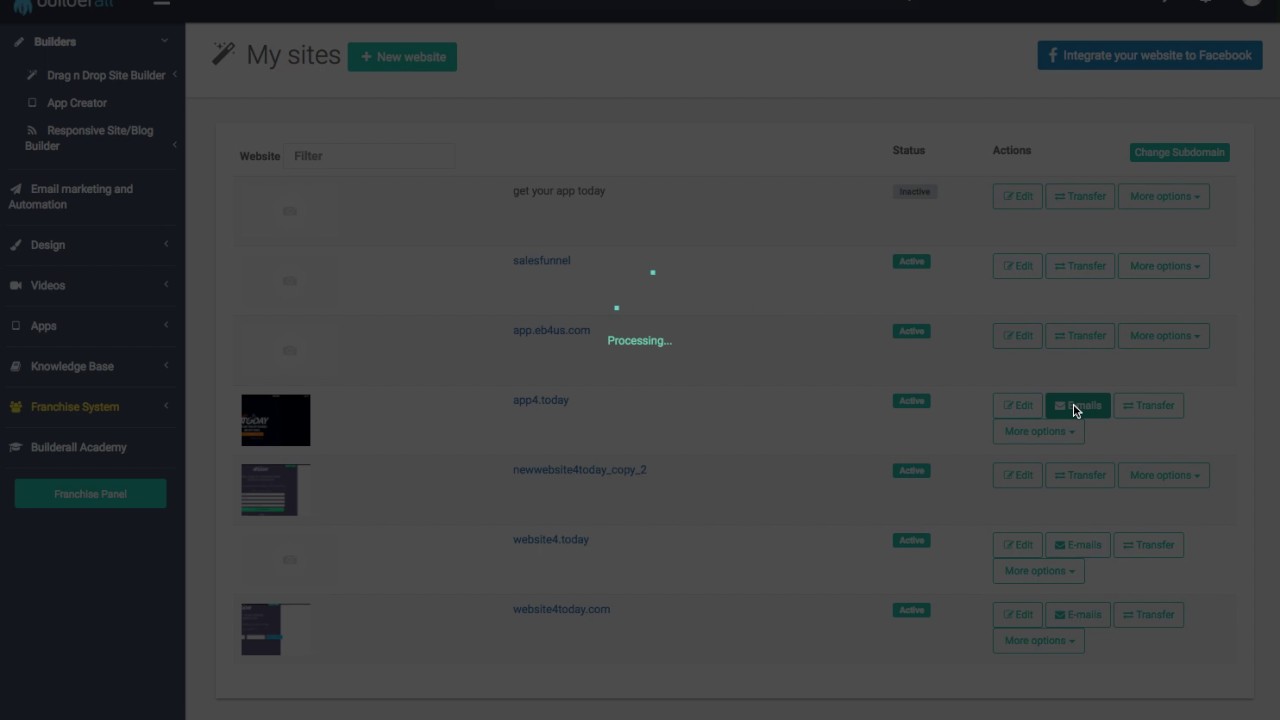The image size is (1280, 720).
Task: Click the magic wand icon beside My sites
Action: click(223, 54)
